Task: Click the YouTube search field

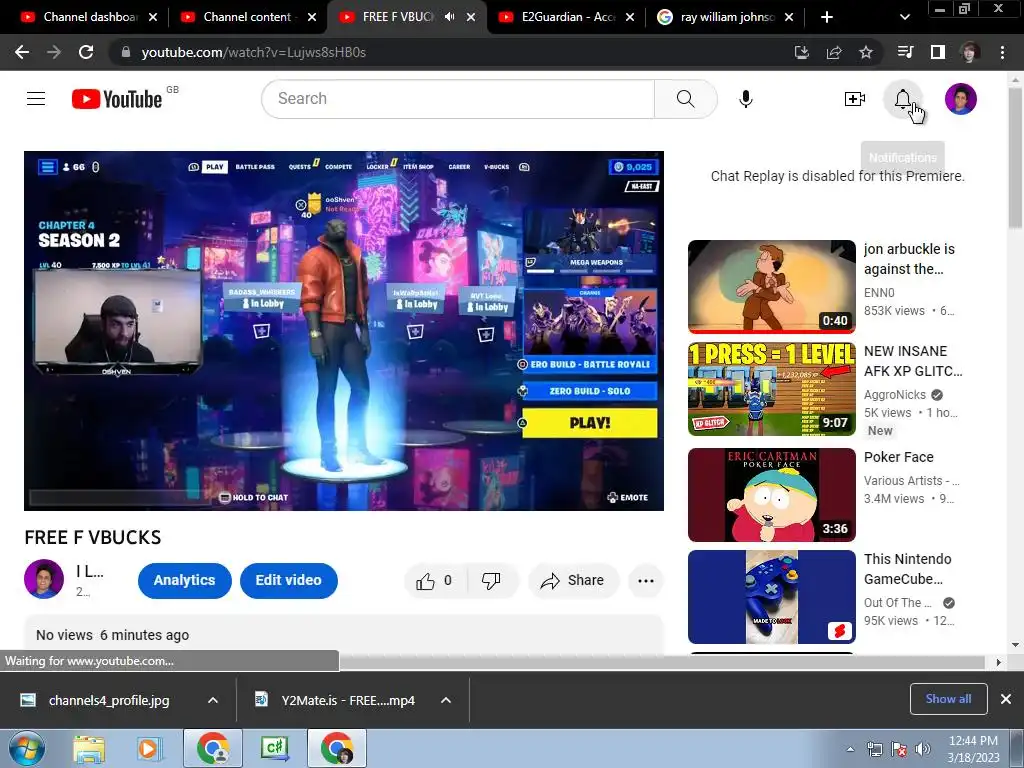Action: [x=457, y=99]
